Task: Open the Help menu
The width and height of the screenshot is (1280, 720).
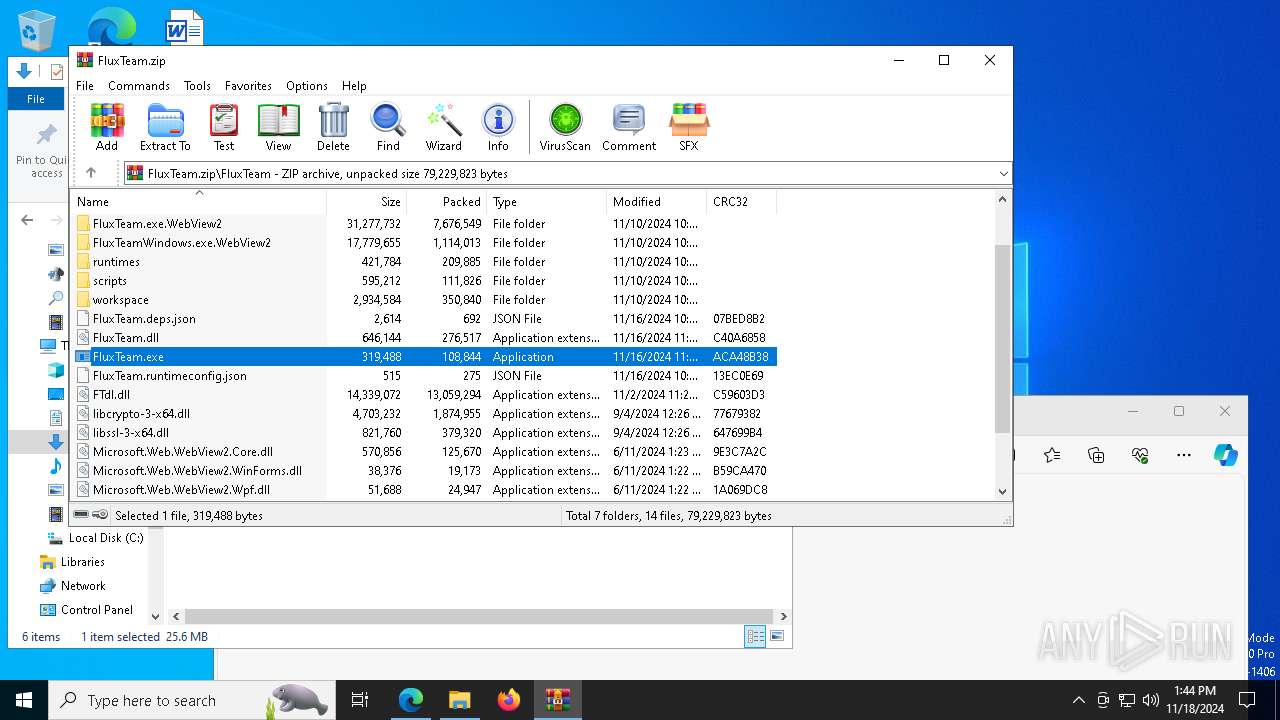Action: point(354,86)
